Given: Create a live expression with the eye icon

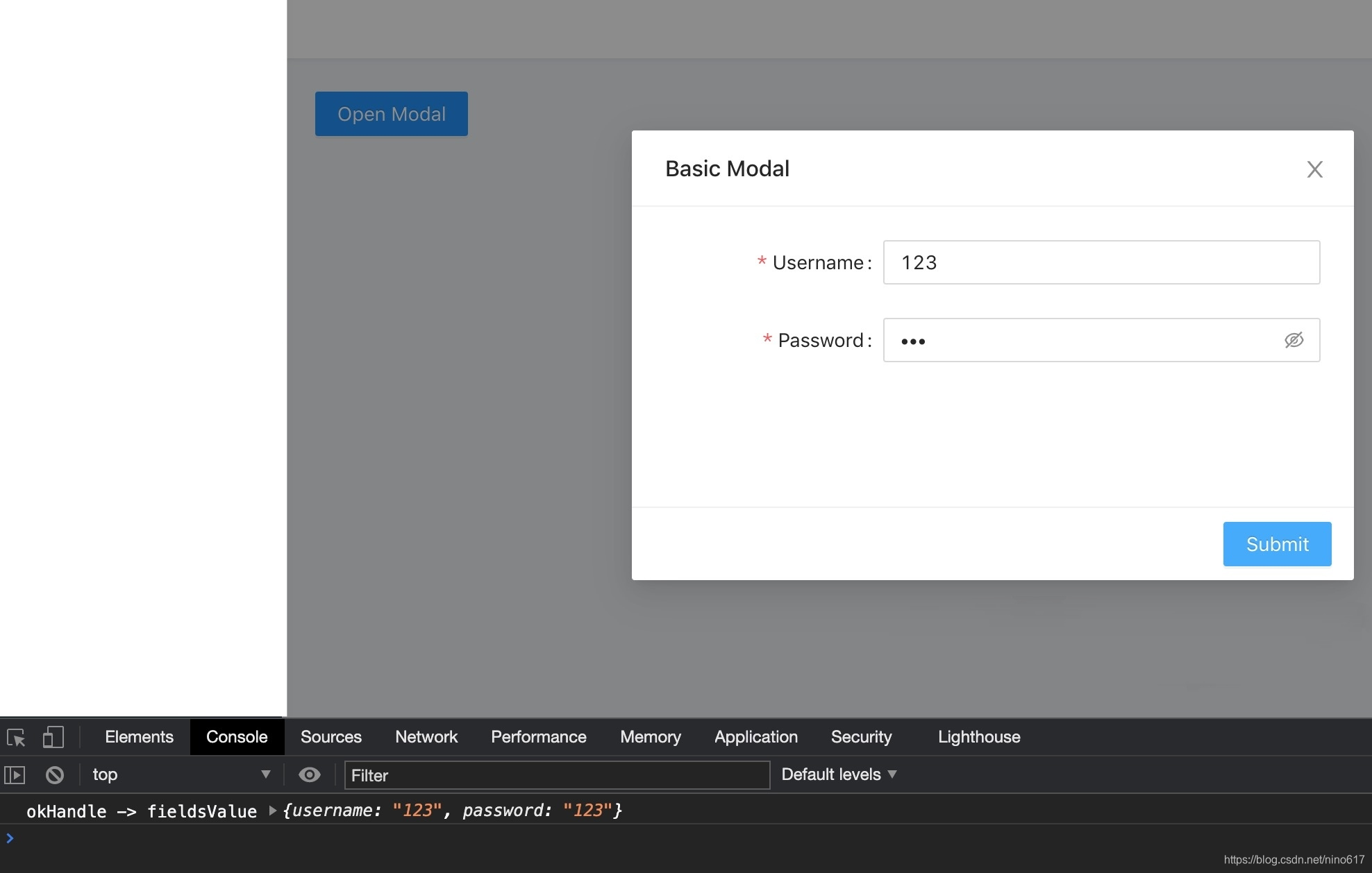Looking at the screenshot, I should (310, 774).
